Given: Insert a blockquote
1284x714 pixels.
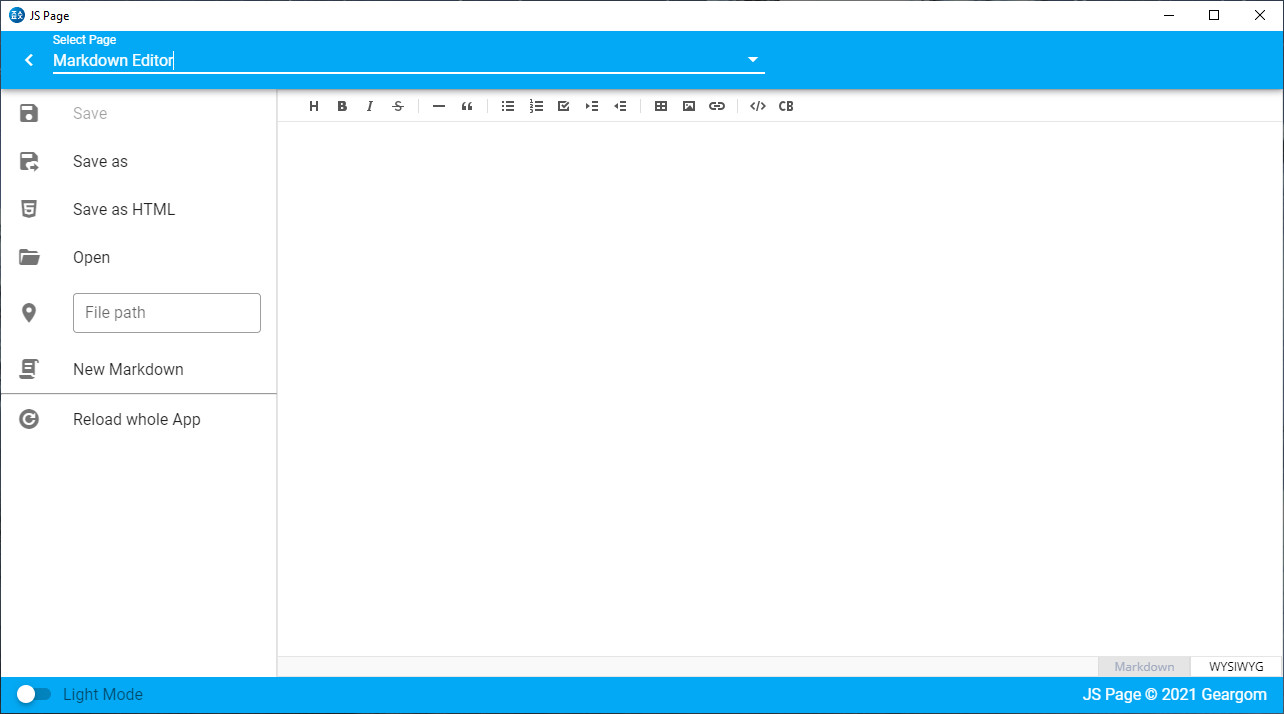Looking at the screenshot, I should pyautogui.click(x=467, y=106).
